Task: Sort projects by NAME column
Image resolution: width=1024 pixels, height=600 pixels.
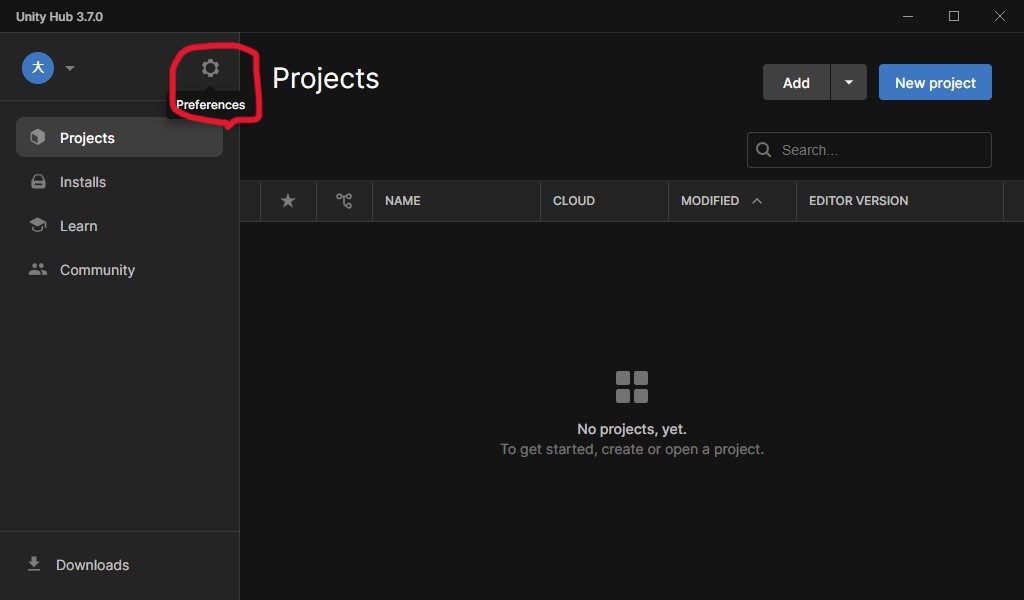Action: [402, 201]
